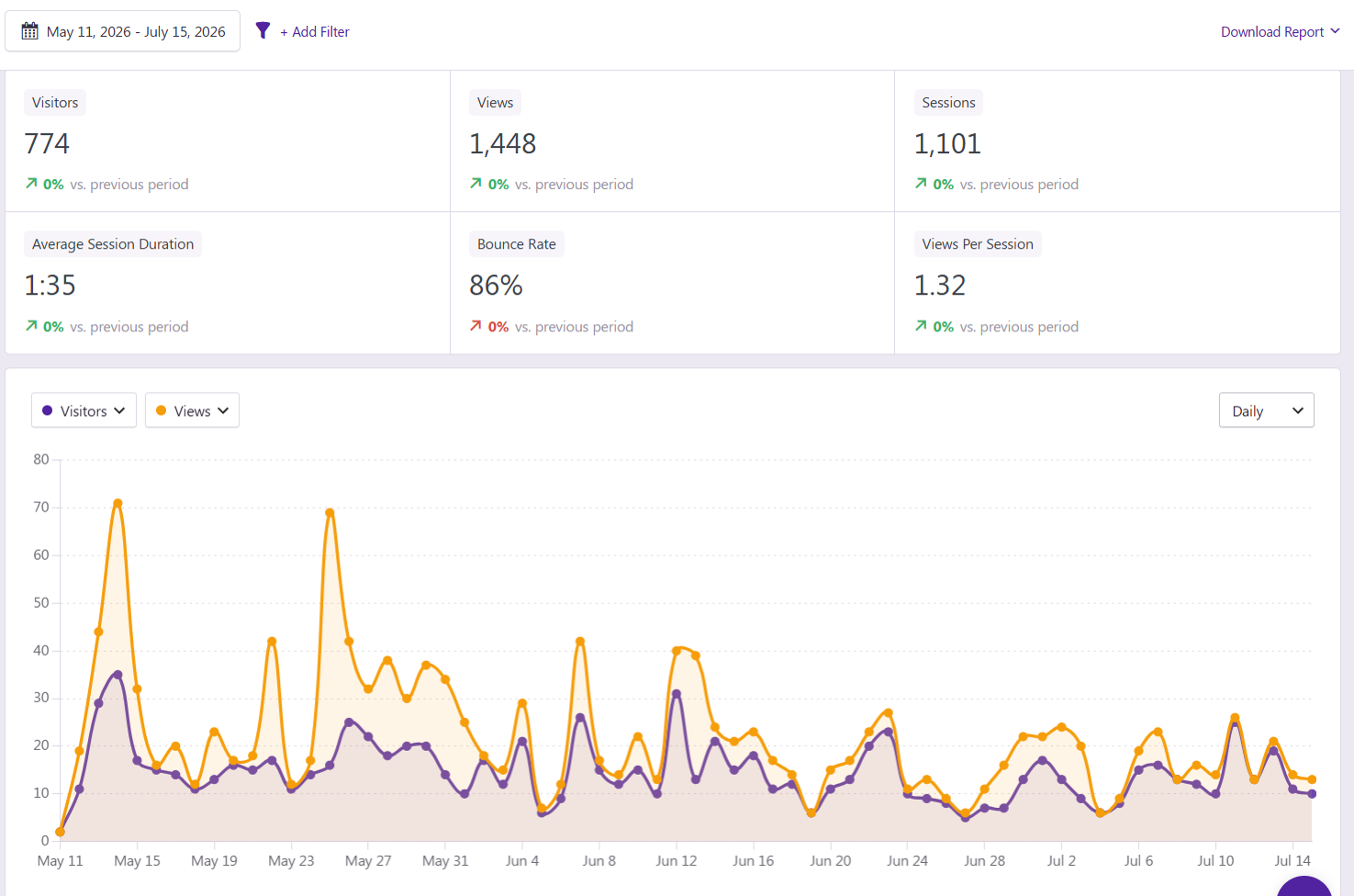Select the Views Per Session card label

(x=978, y=244)
